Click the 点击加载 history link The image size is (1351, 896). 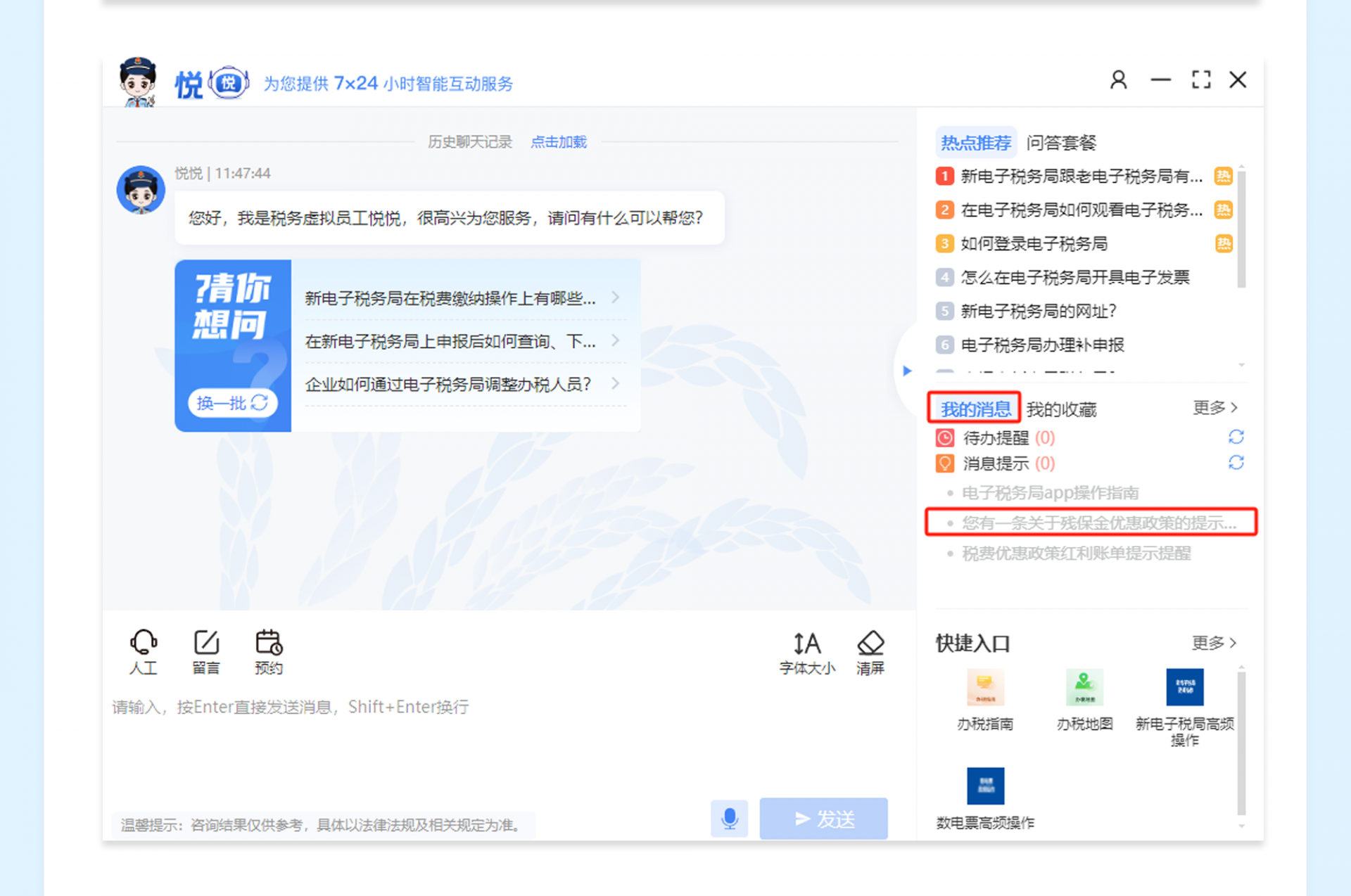click(x=558, y=142)
